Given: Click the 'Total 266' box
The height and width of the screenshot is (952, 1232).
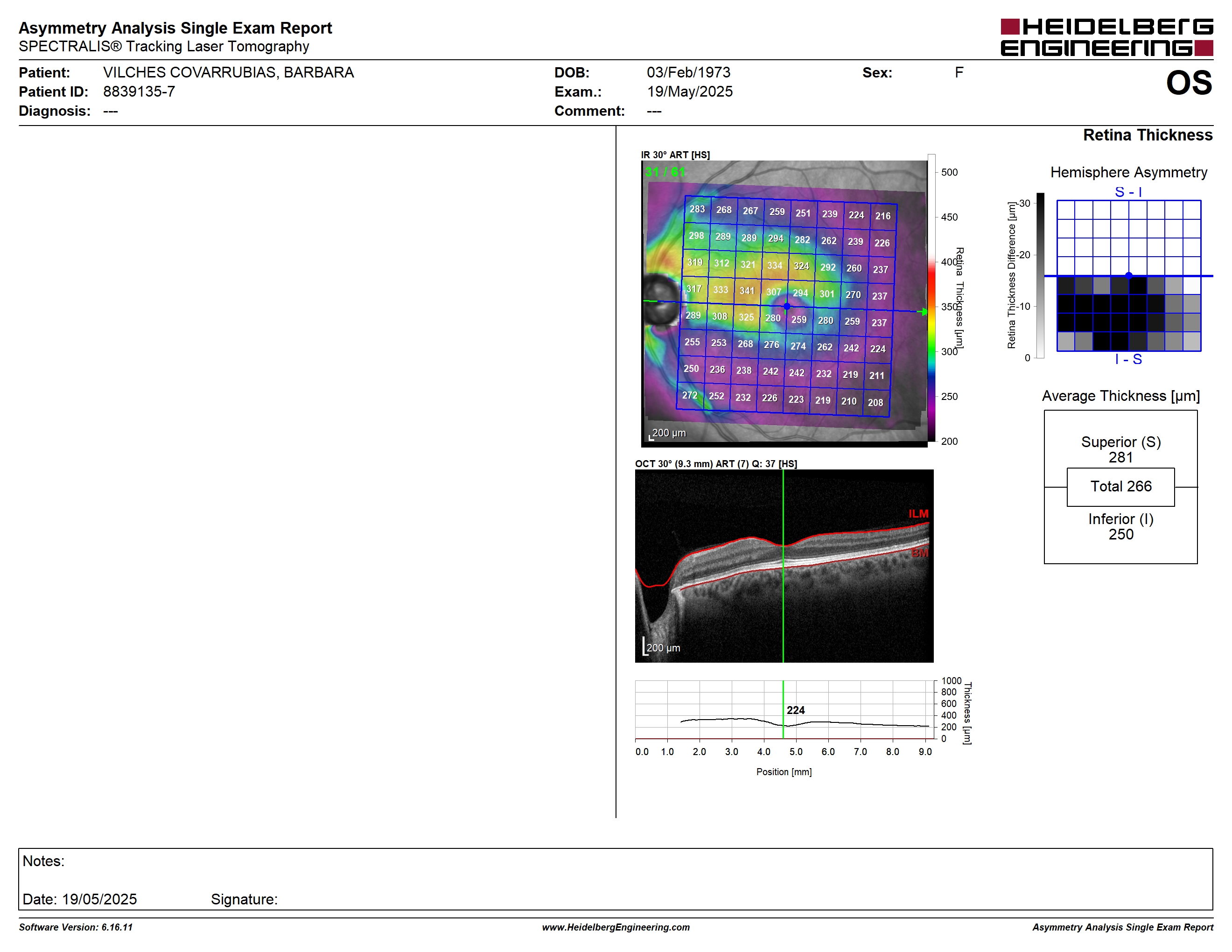Looking at the screenshot, I should pos(1121,487).
